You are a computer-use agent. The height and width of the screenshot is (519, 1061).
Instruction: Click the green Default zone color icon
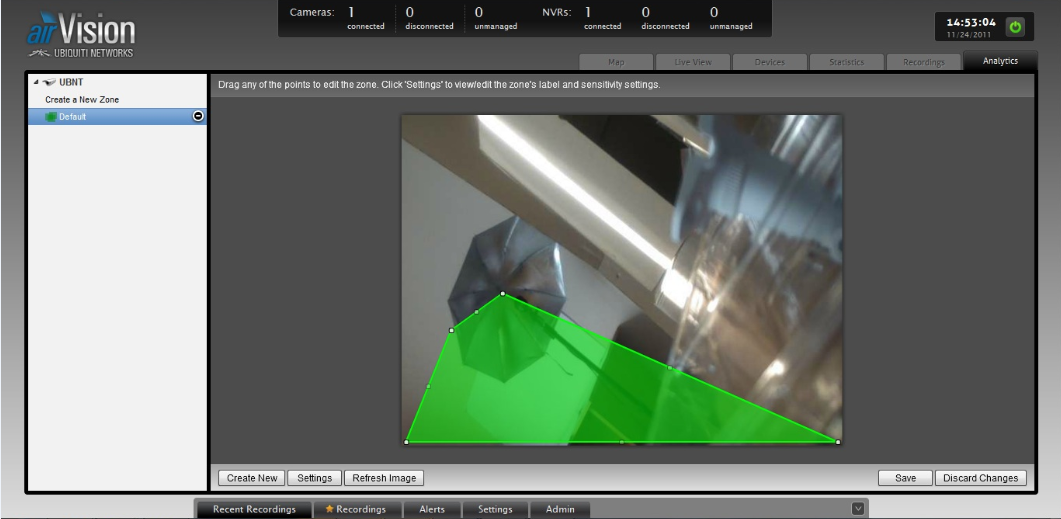49,117
